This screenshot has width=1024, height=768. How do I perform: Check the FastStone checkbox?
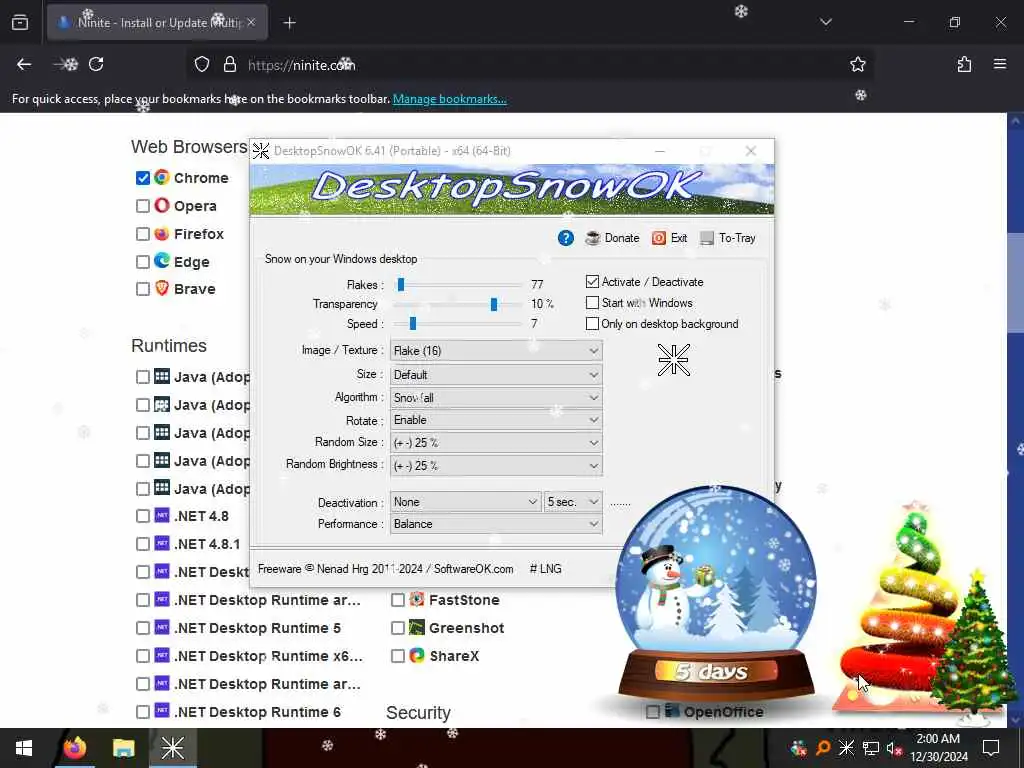398,600
